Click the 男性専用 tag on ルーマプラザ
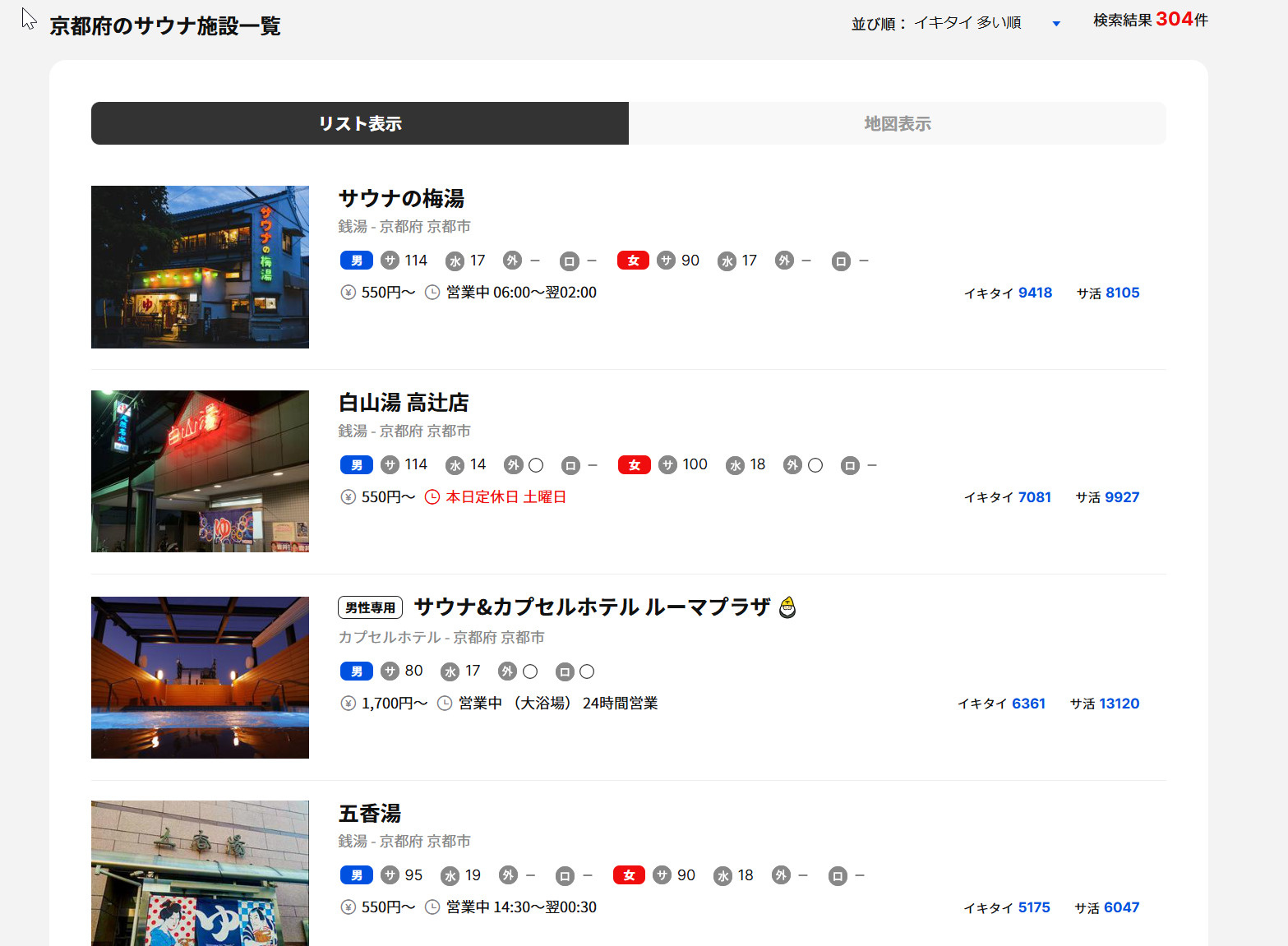This screenshot has width=1288, height=946. (x=370, y=607)
